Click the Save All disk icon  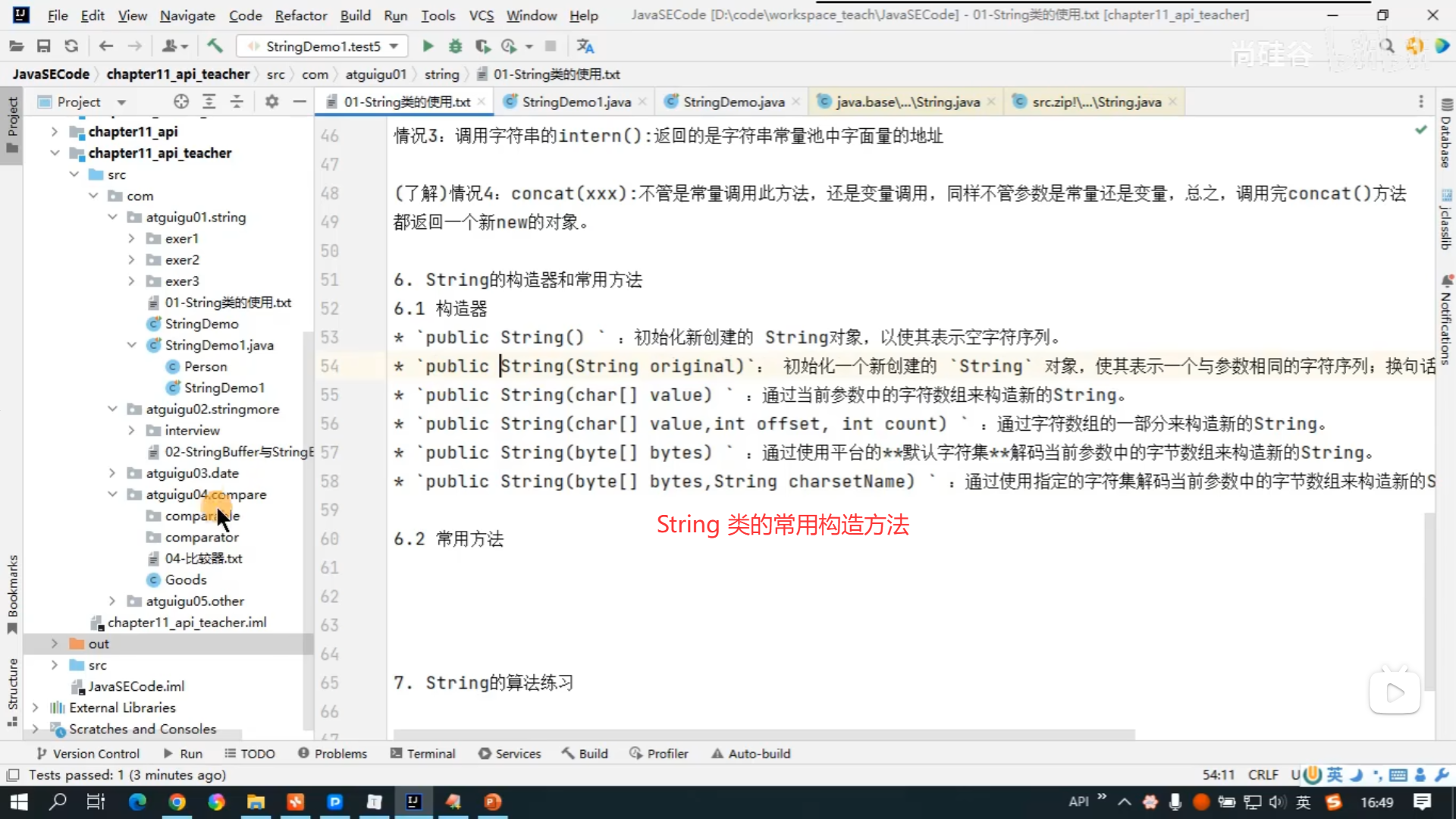pyautogui.click(x=43, y=46)
